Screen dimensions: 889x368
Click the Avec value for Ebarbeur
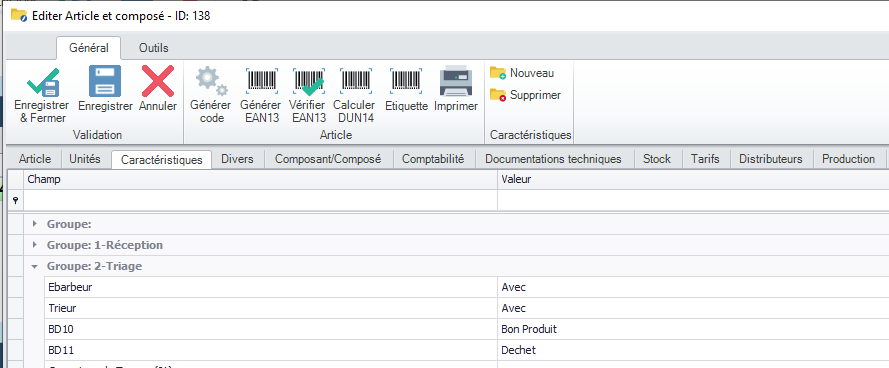tap(693, 287)
